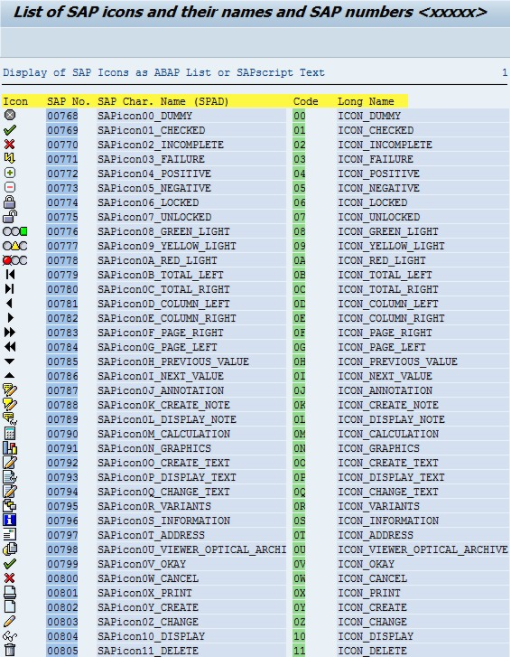Click the red X icon beside SAPicon02_INCOMPLETE
The height and width of the screenshot is (657, 510).
point(9,145)
